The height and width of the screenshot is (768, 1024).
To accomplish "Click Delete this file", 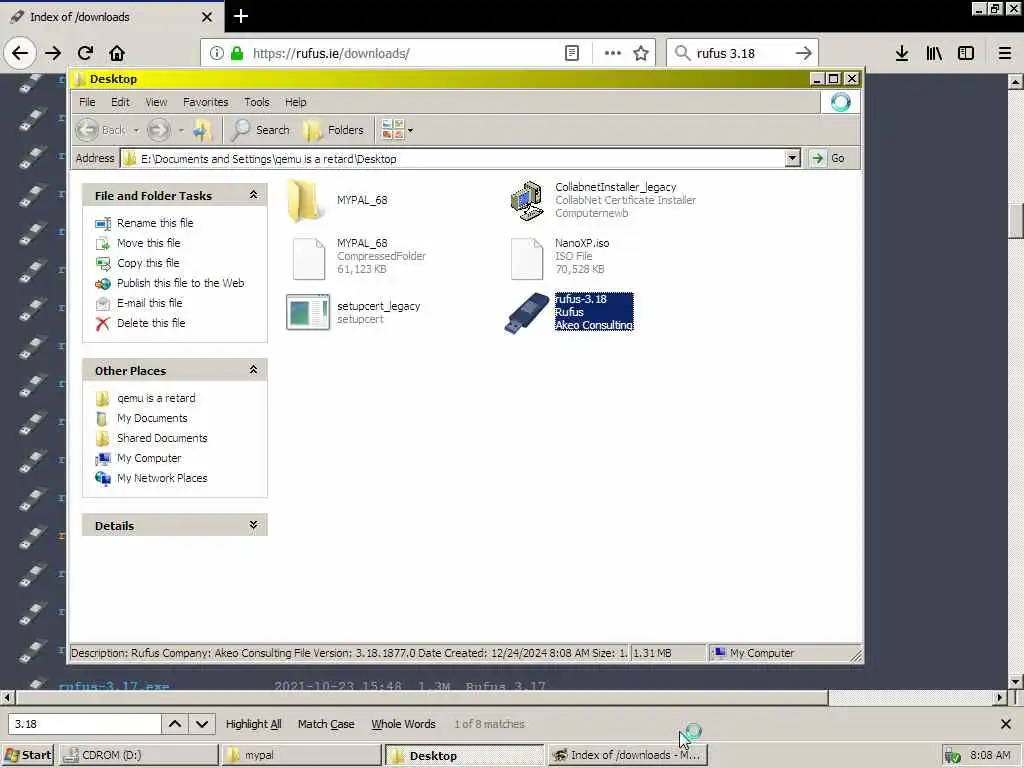I will [x=151, y=323].
